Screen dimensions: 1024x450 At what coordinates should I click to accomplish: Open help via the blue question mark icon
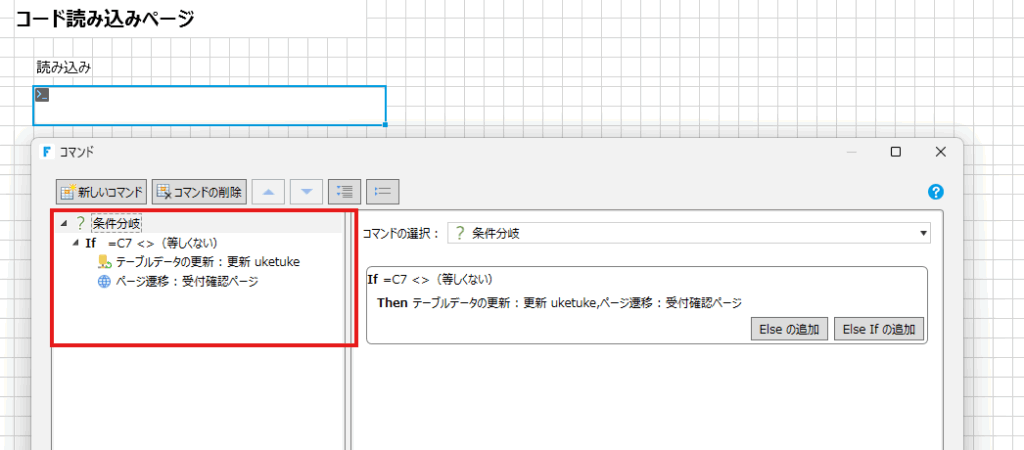936,192
